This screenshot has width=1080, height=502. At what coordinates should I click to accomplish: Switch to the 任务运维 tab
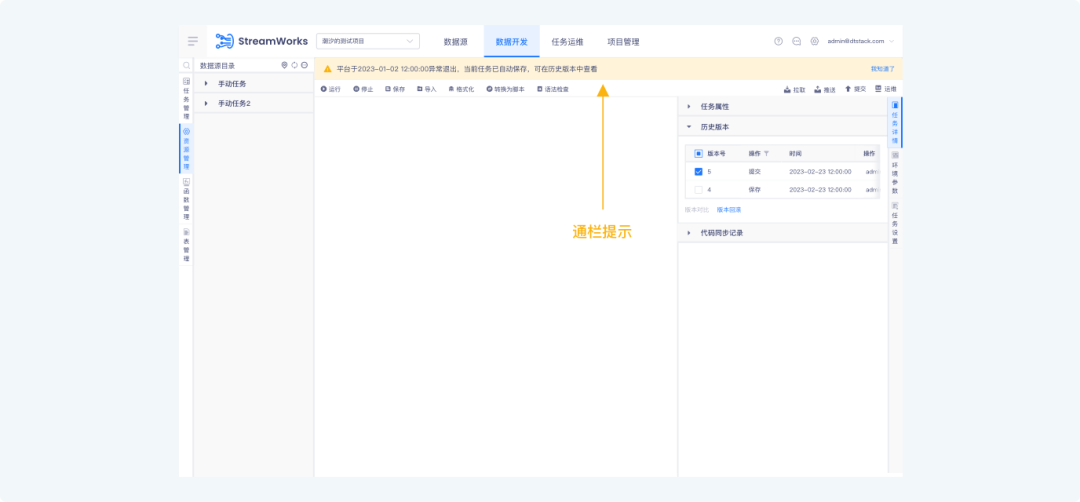(567, 42)
